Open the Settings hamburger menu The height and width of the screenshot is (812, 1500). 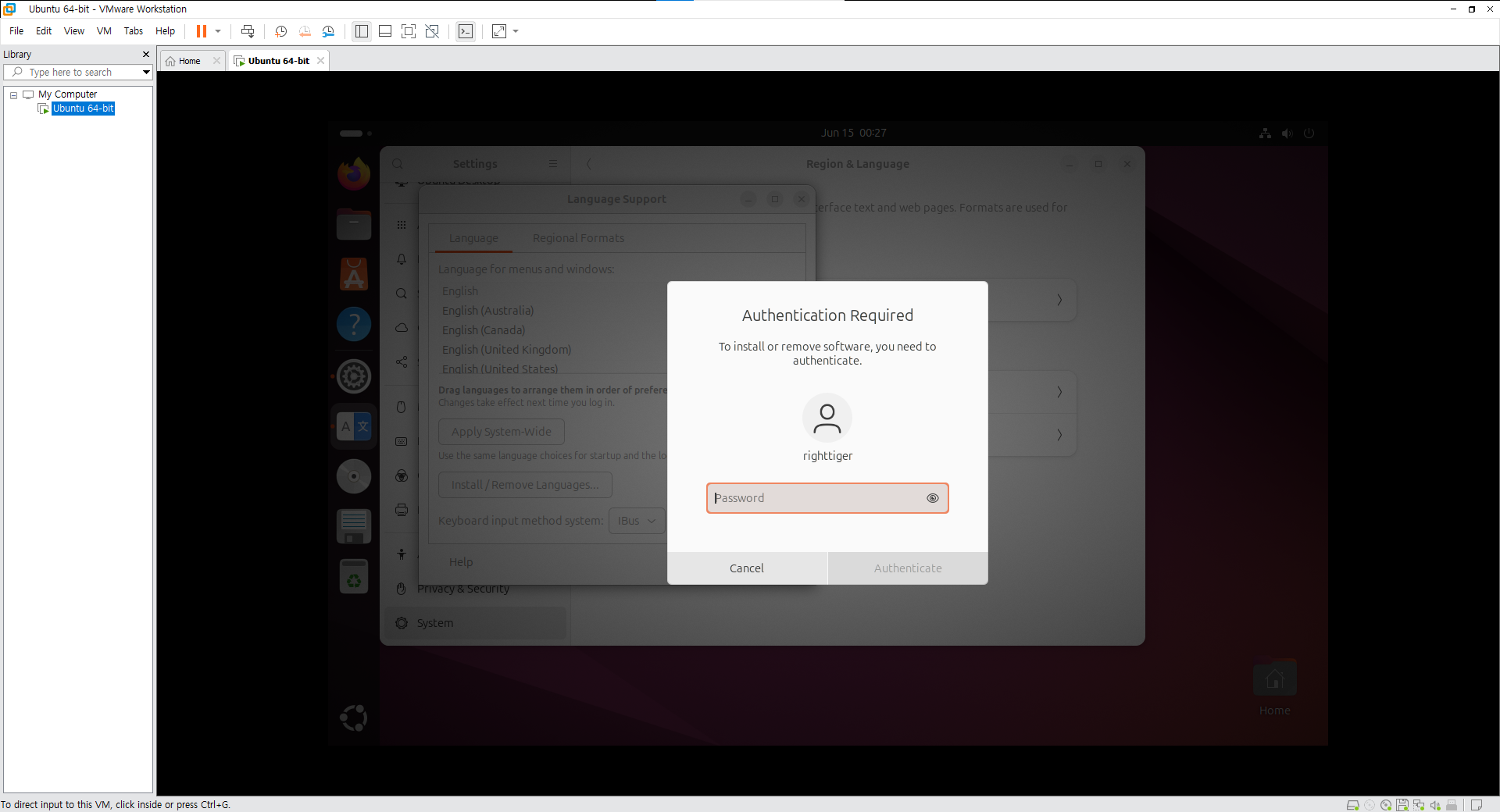tap(553, 164)
